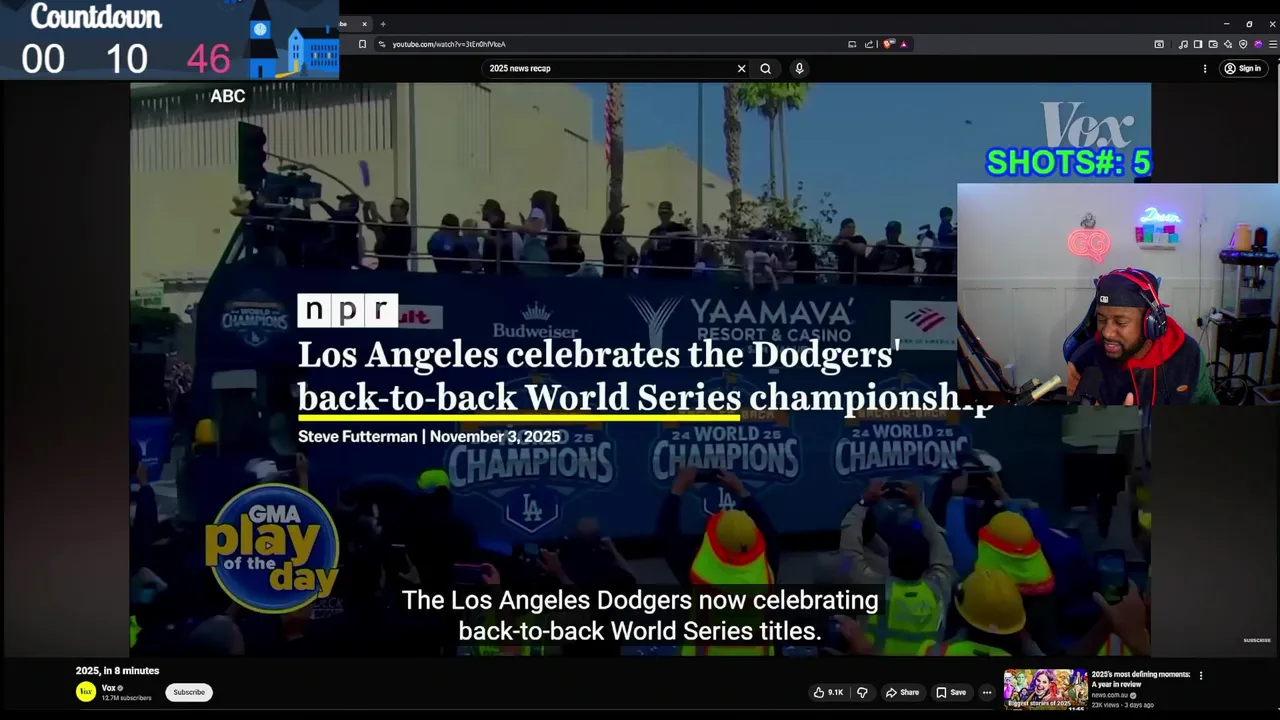Open the browser hamburger main menu
Screen dimensions: 1280x720
coord(1273,44)
